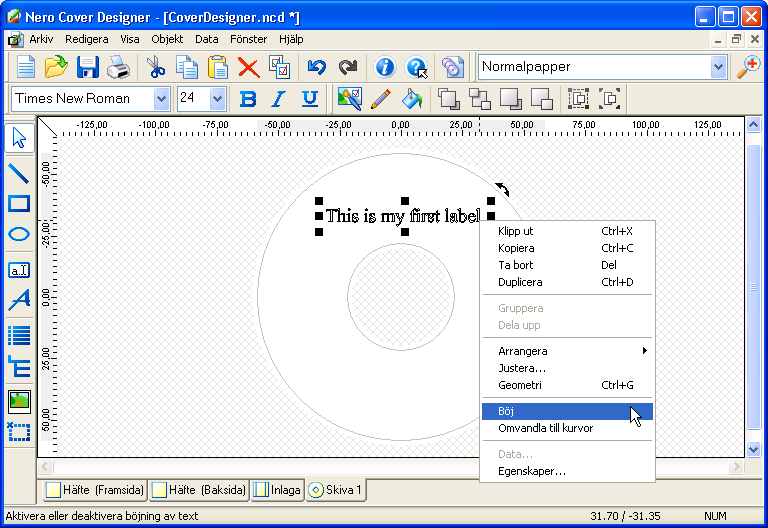Save the document with the floppy icon
This screenshot has height=528, width=768.
coord(88,67)
